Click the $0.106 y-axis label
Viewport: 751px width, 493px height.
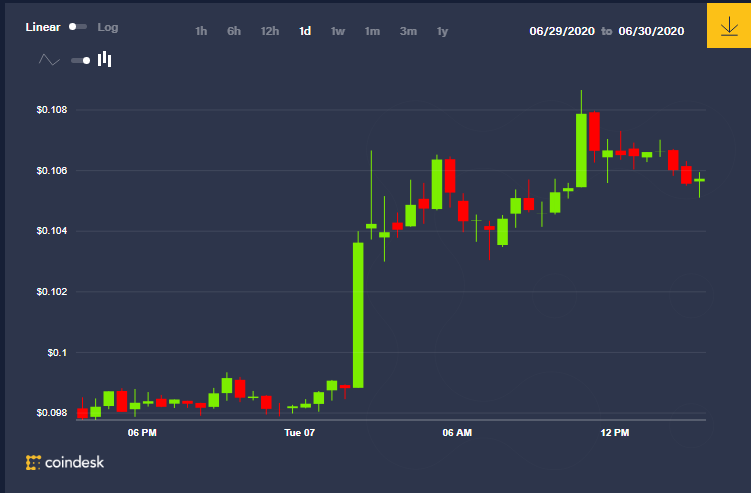[x=52, y=171]
